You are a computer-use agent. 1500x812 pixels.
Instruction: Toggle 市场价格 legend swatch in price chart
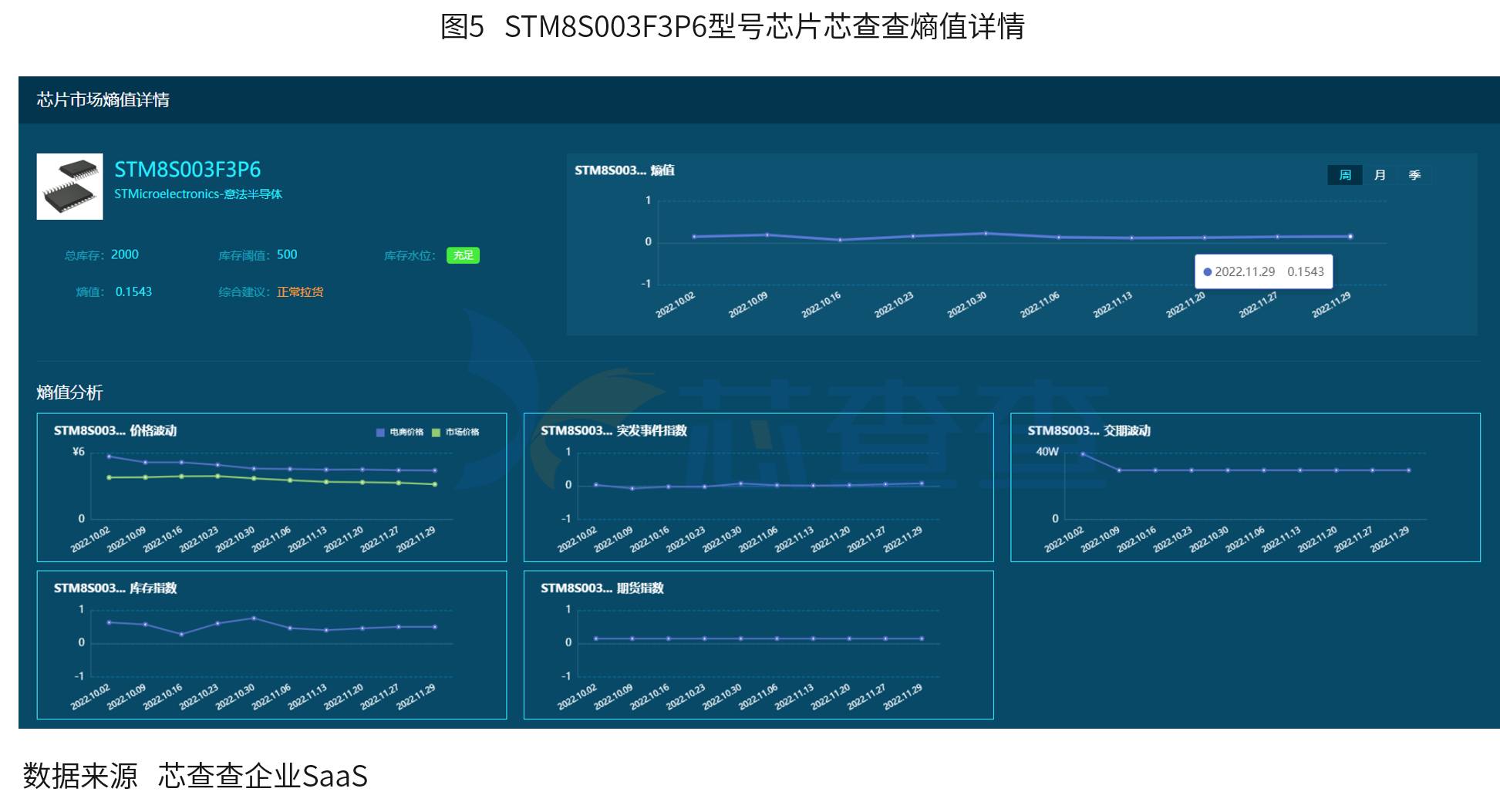pos(436,433)
